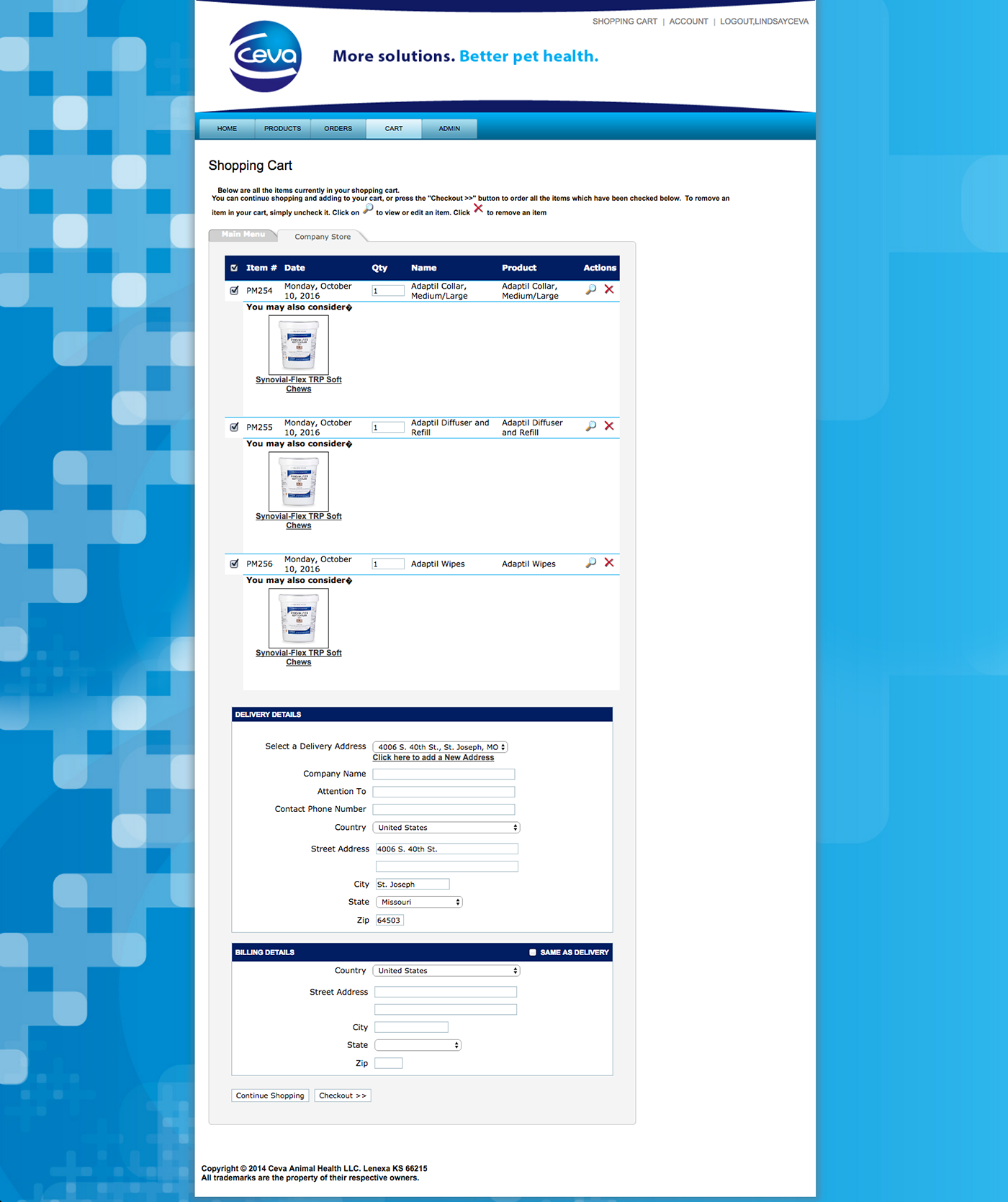This screenshot has height=1202, width=1008.
Task: Toggle the select-all checkbox in table header
Action: point(234,268)
